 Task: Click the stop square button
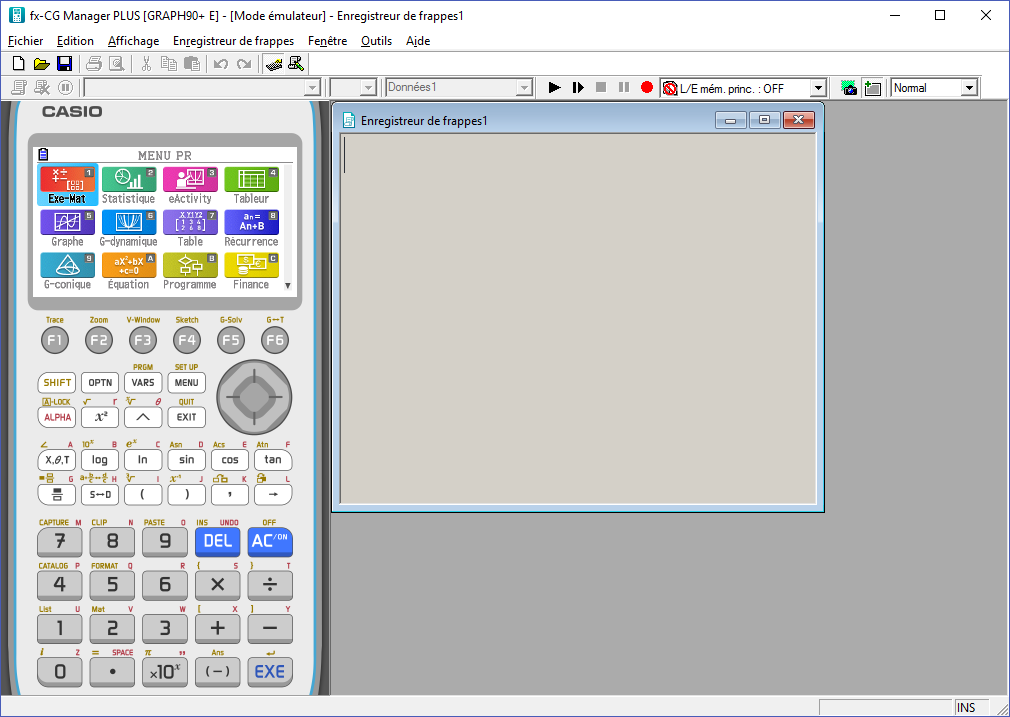(601, 87)
